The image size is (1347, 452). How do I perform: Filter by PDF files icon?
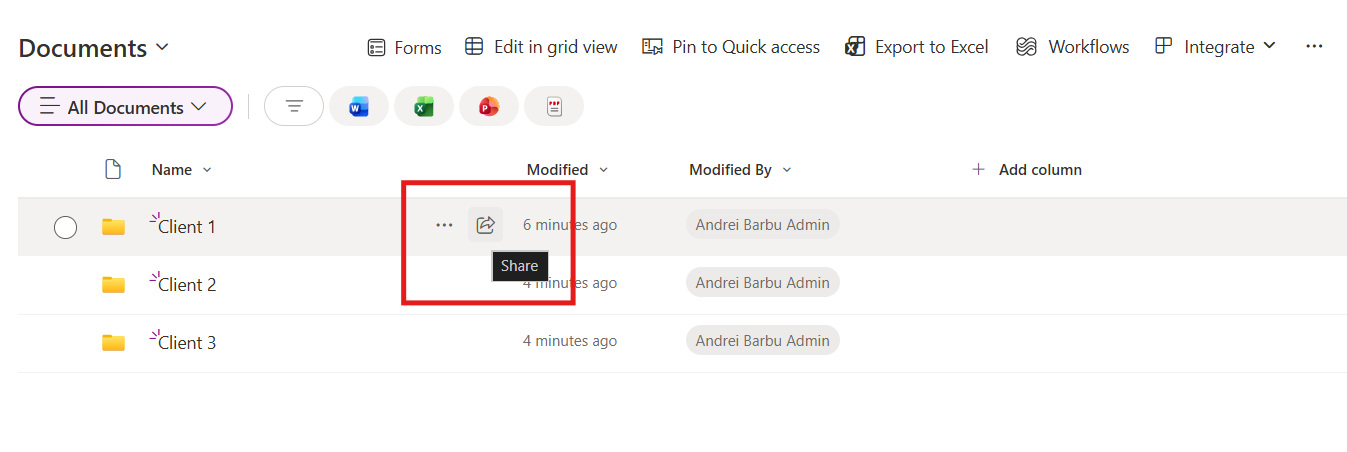(x=554, y=107)
